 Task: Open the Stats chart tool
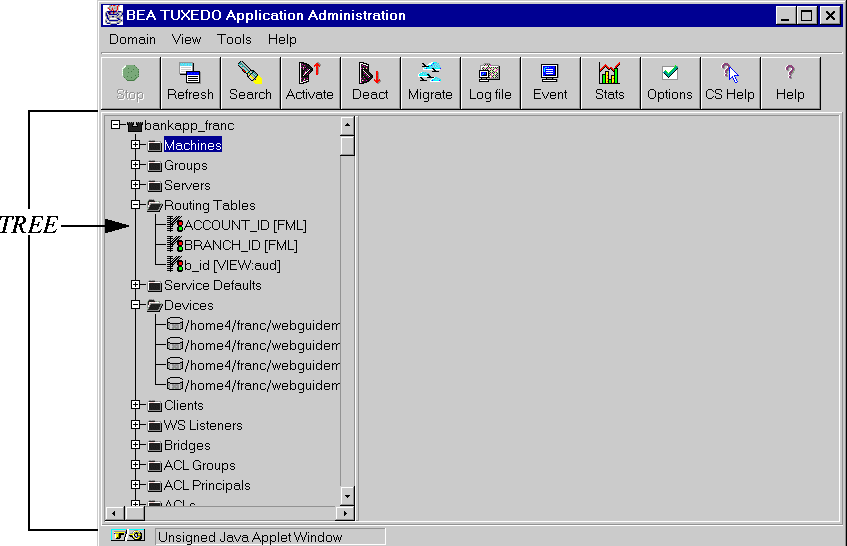click(x=610, y=84)
